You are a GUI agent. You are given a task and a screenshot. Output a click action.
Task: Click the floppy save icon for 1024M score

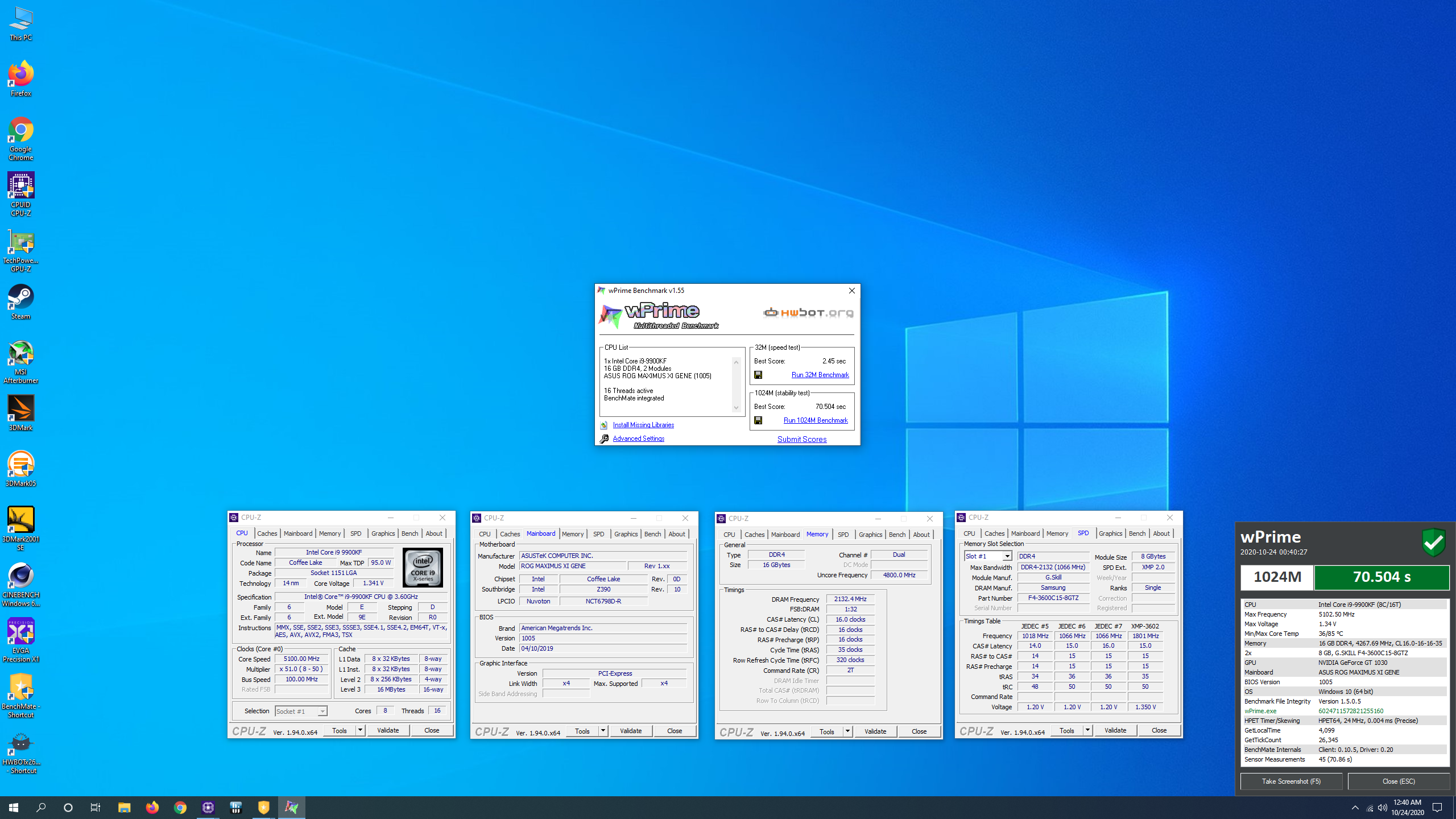pos(758,420)
